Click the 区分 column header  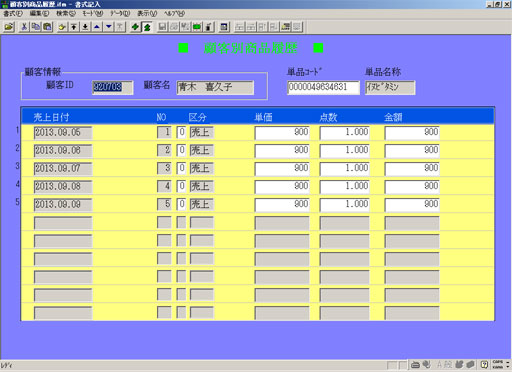tap(198, 117)
